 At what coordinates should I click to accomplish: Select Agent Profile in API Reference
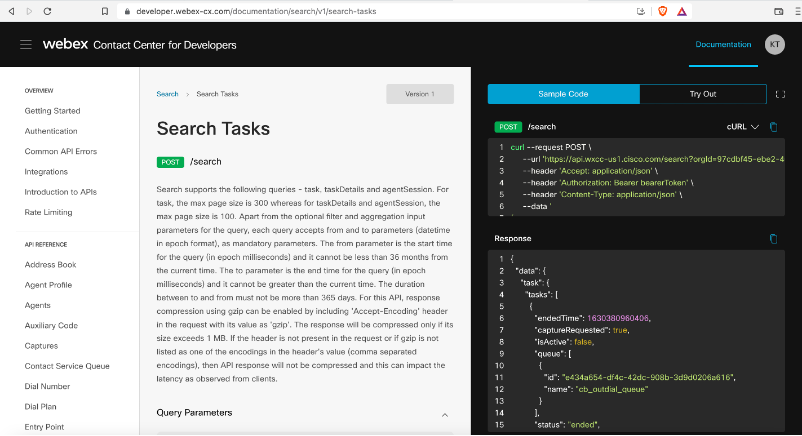pyautogui.click(x=48, y=285)
